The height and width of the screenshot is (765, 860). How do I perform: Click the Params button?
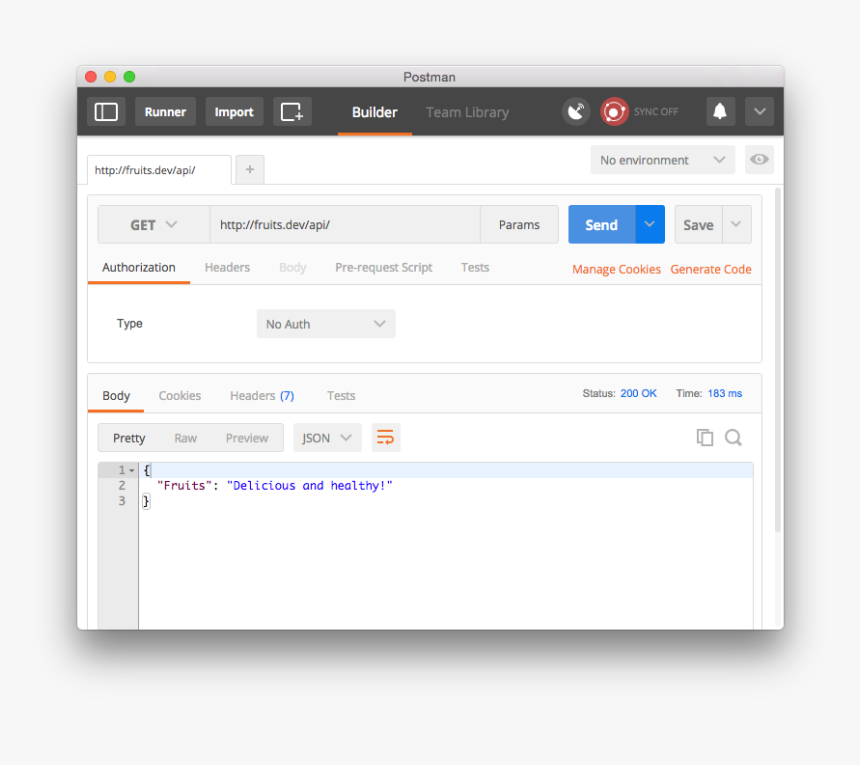click(519, 225)
